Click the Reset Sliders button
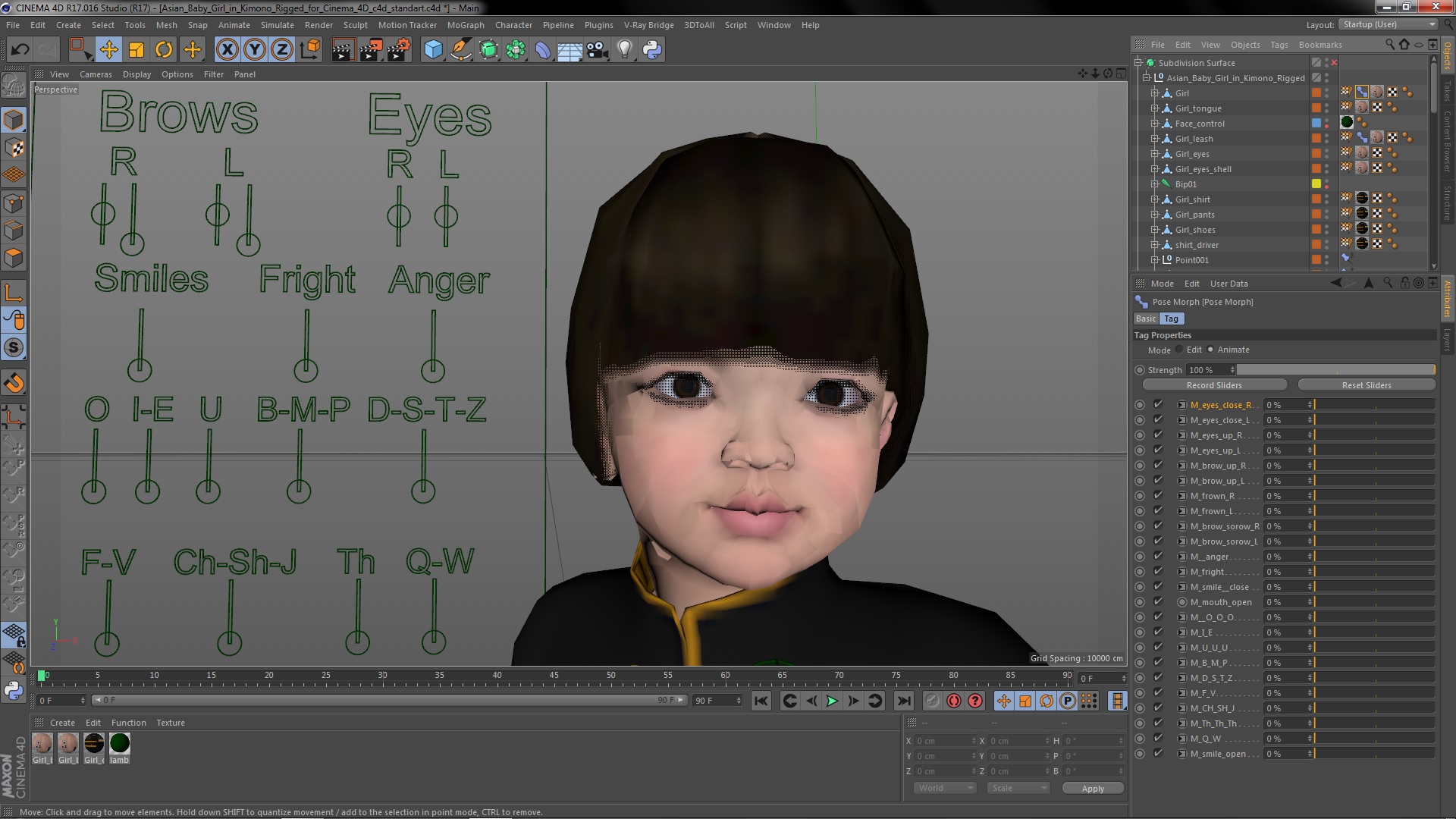Screen dimensions: 1456x819 pyautogui.click(x=1367, y=385)
